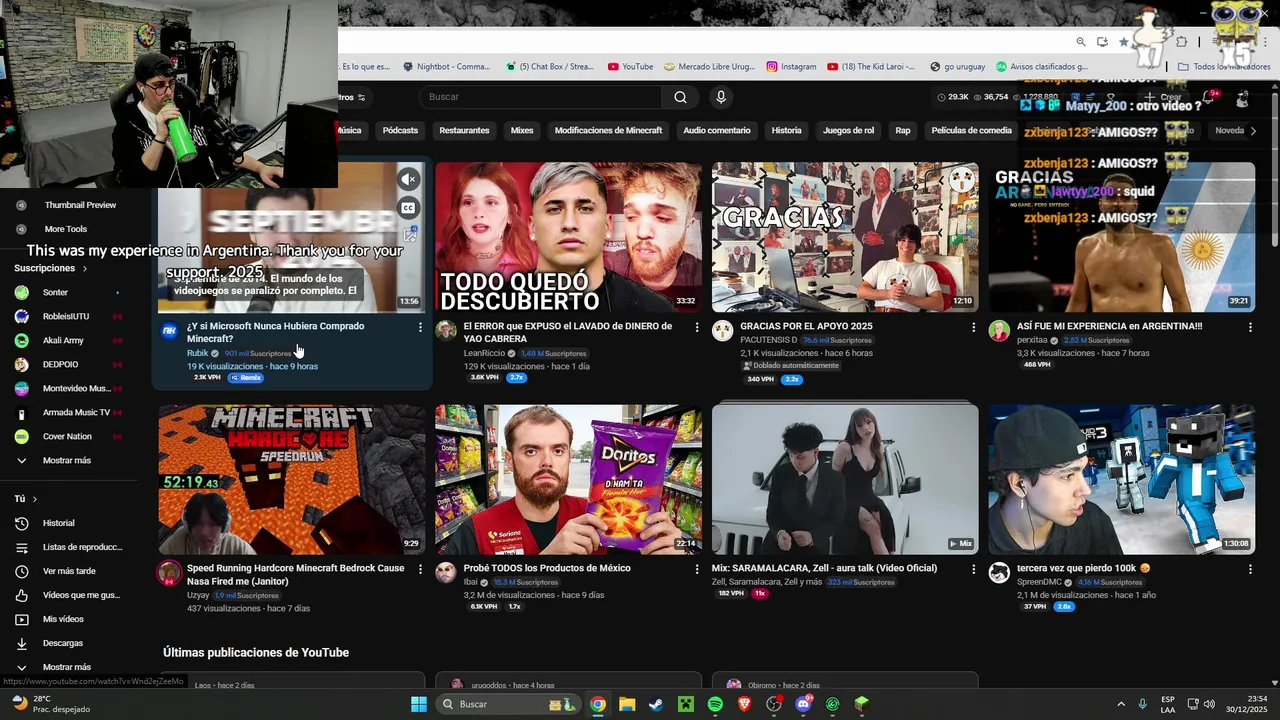The width and height of the screenshot is (1280, 720).
Task: Click Chrome's zoom magnifier icon in address bar
Action: pos(1081,42)
